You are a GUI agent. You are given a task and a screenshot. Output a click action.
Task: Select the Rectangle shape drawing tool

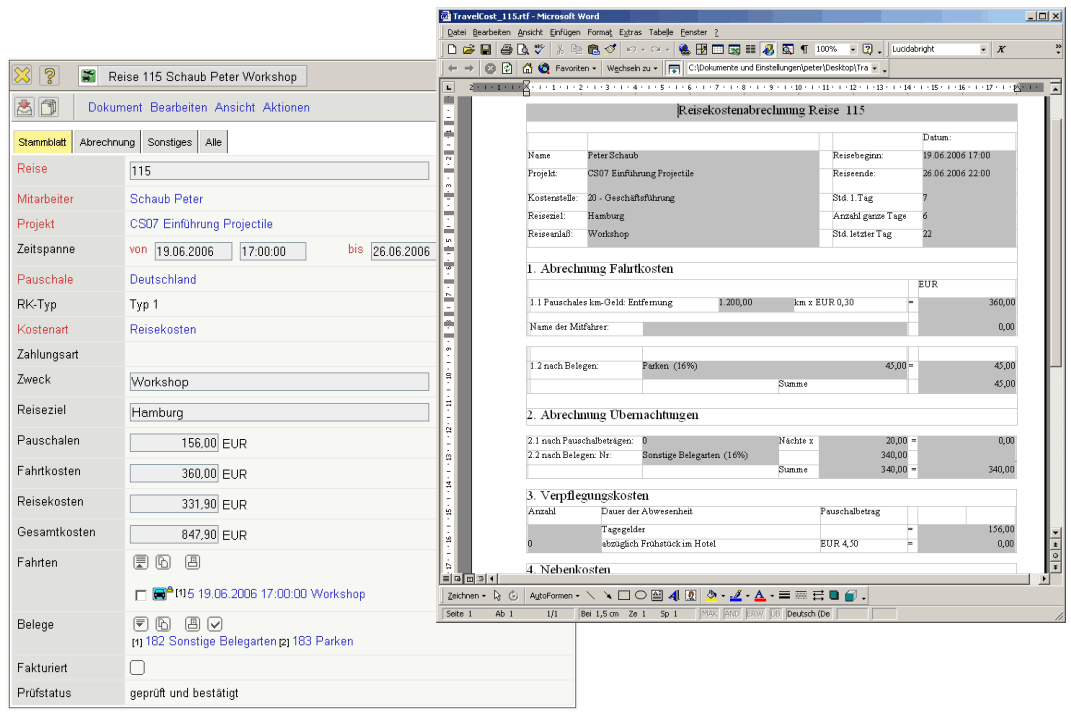pos(624,595)
